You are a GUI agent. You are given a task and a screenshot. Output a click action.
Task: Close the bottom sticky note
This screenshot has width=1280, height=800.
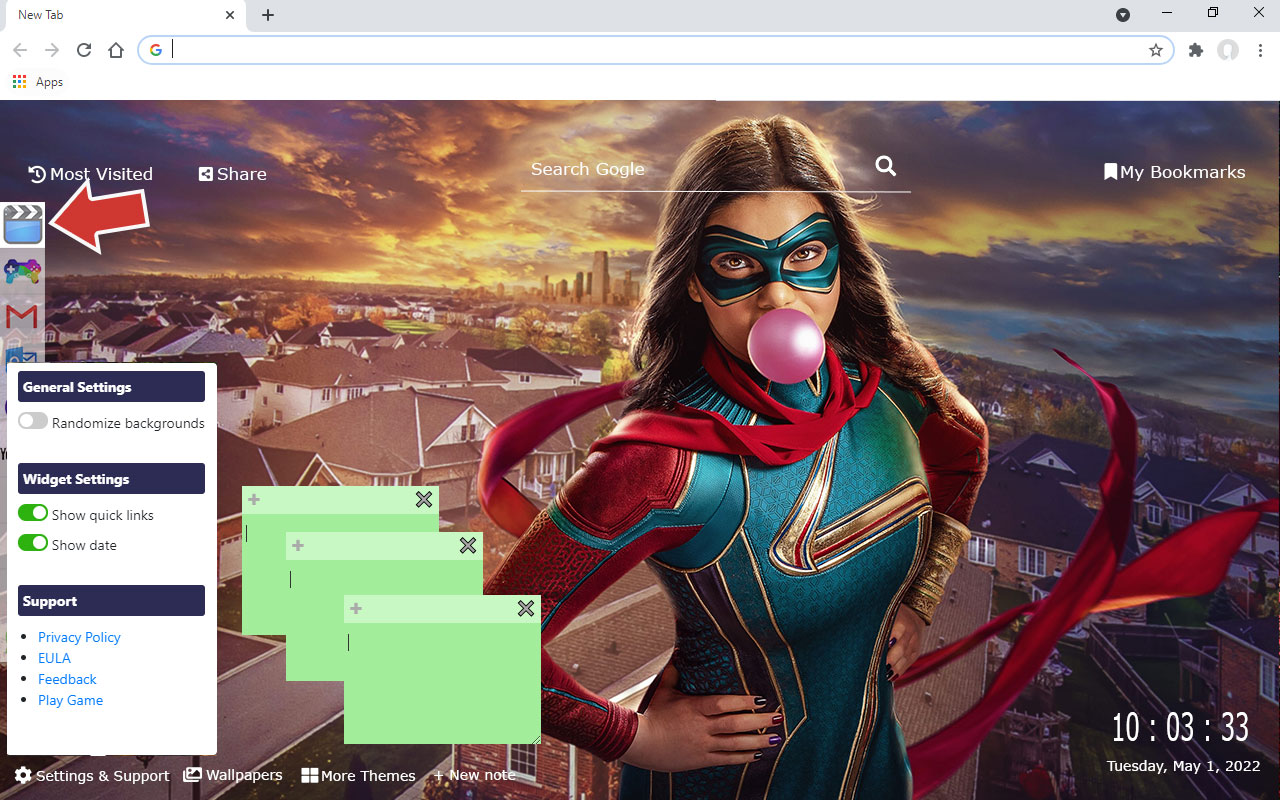526,608
